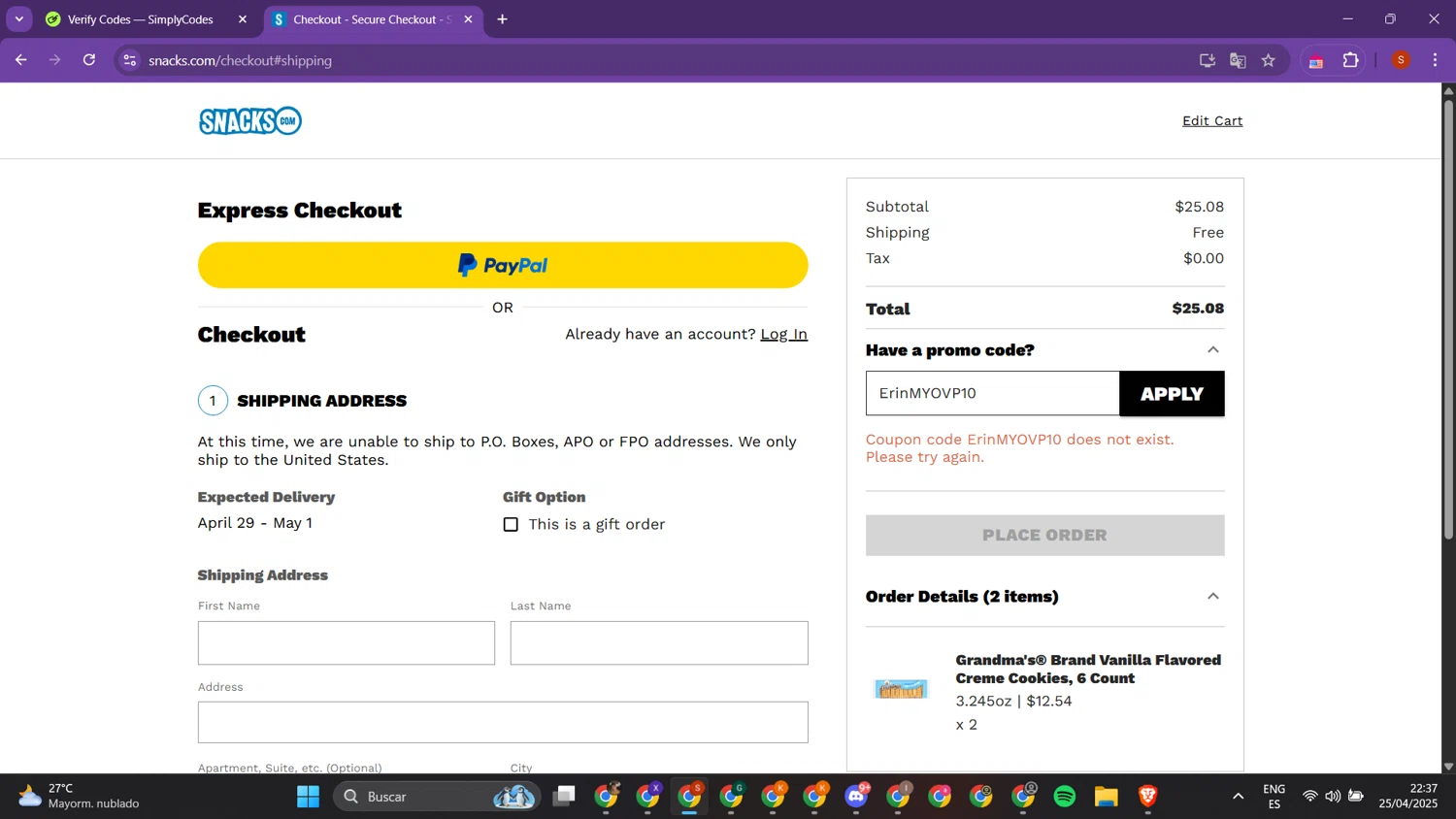Click the Log In link
Viewport: 1456px width, 819px height.
[783, 334]
